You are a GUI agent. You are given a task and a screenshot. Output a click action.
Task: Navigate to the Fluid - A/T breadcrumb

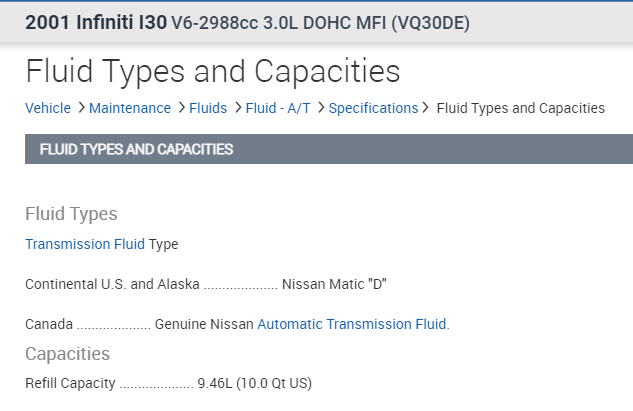[280, 108]
